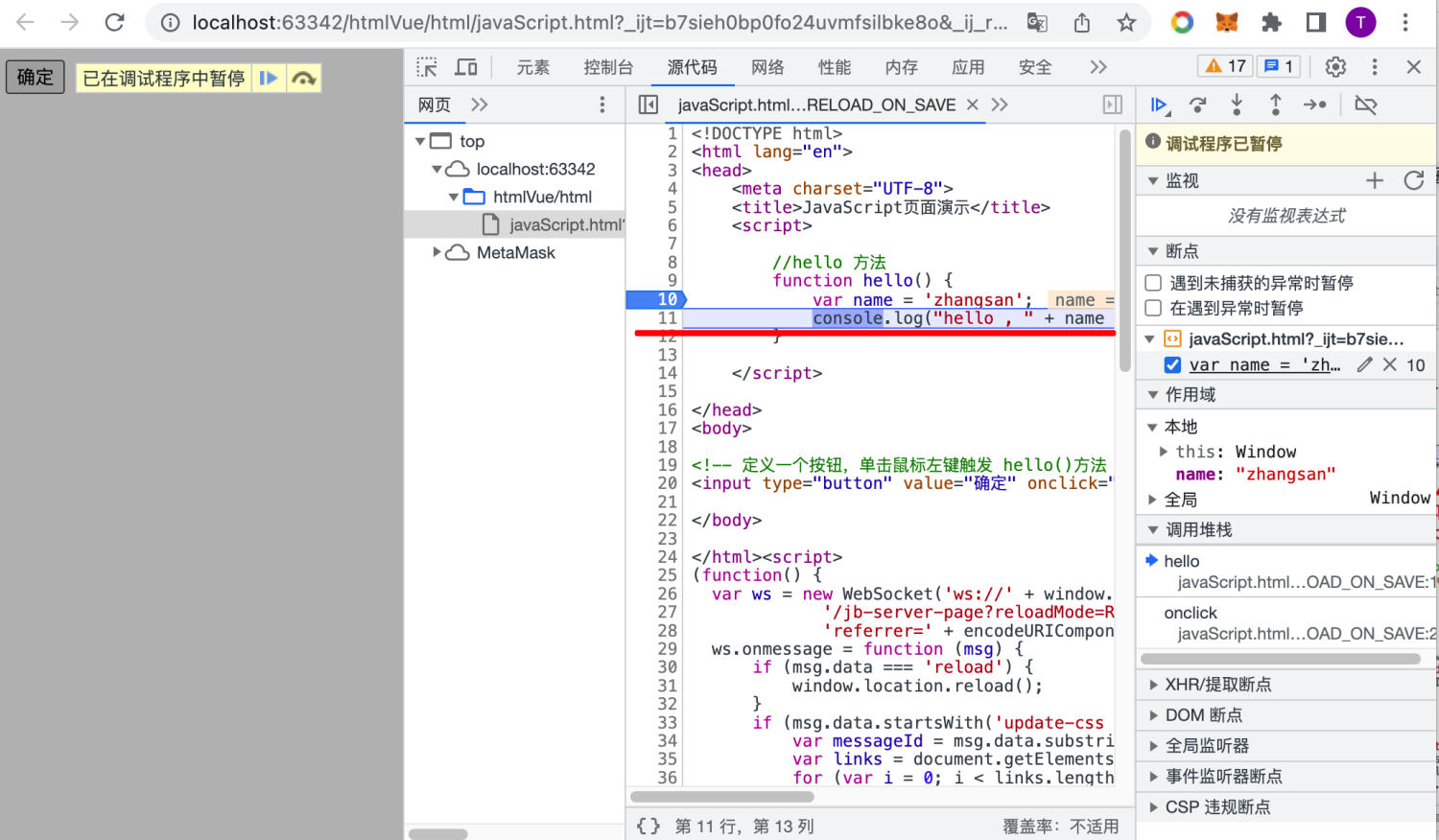
Task: Open the 应用 Application tab
Action: point(968,67)
